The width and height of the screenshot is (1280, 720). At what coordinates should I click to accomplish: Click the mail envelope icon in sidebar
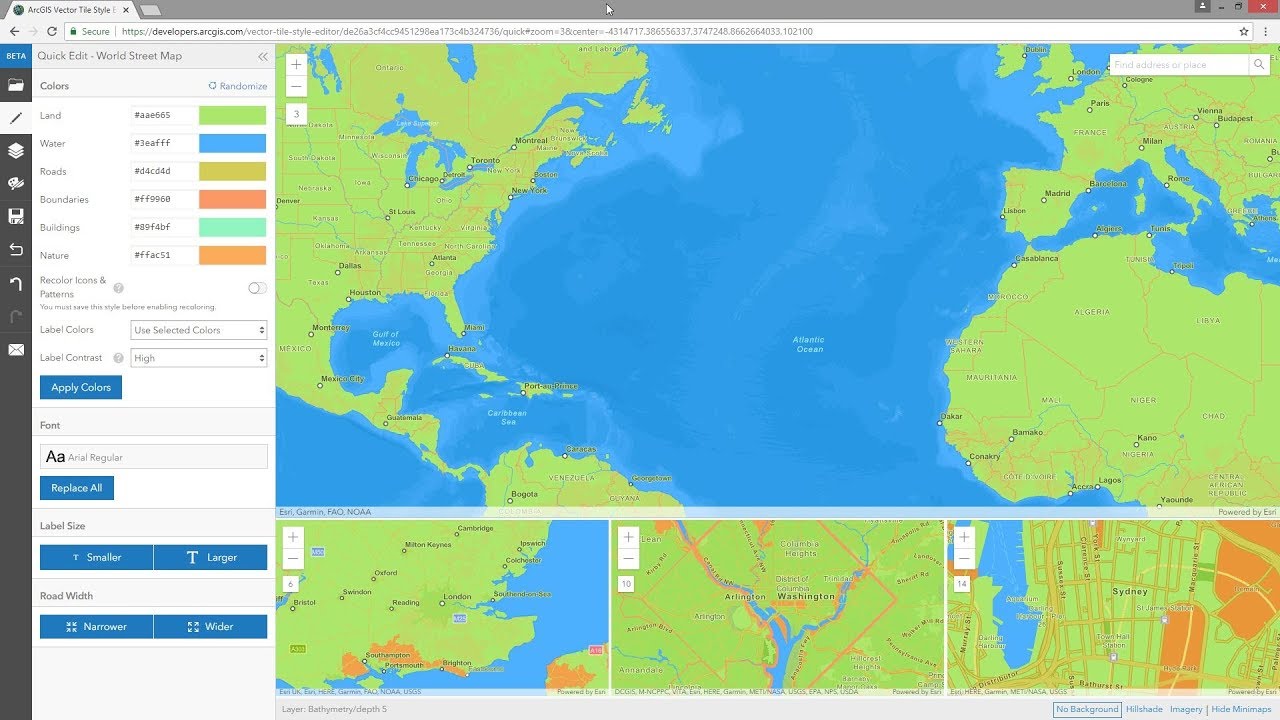[x=16, y=350]
